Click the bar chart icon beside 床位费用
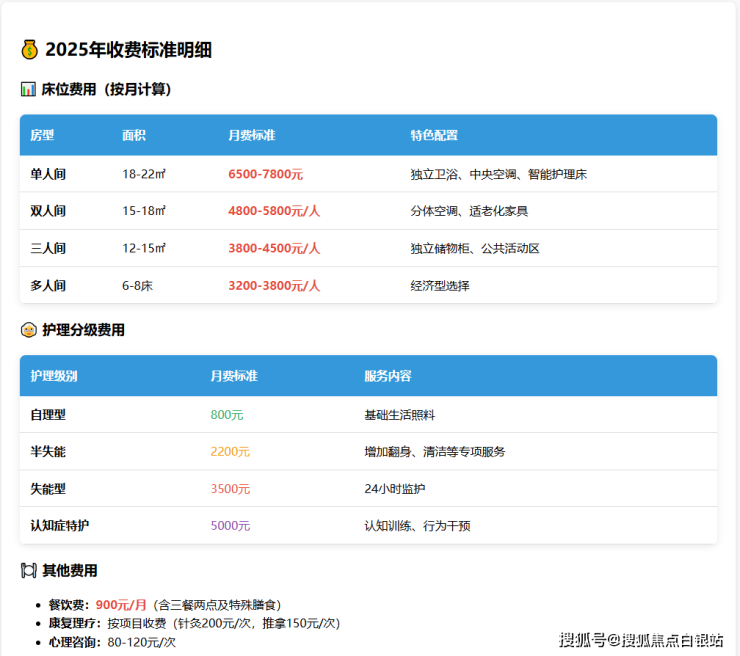 coord(28,89)
